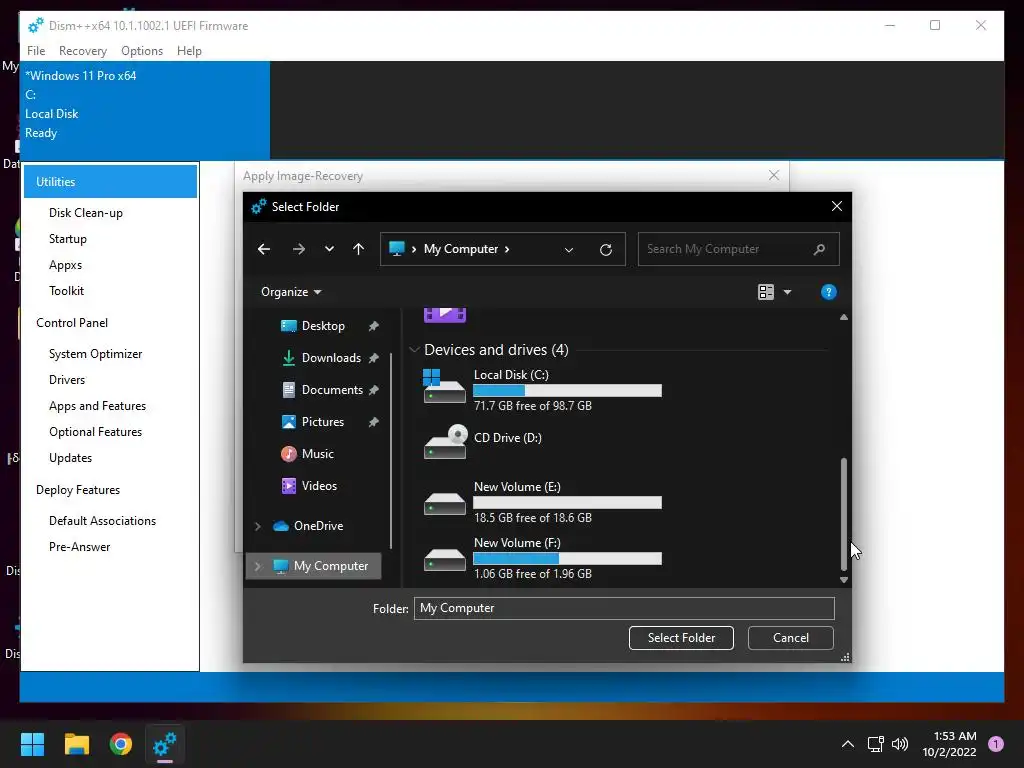Open File Explorer from taskbar
Viewport: 1024px width, 768px height.
pyautogui.click(x=76, y=744)
